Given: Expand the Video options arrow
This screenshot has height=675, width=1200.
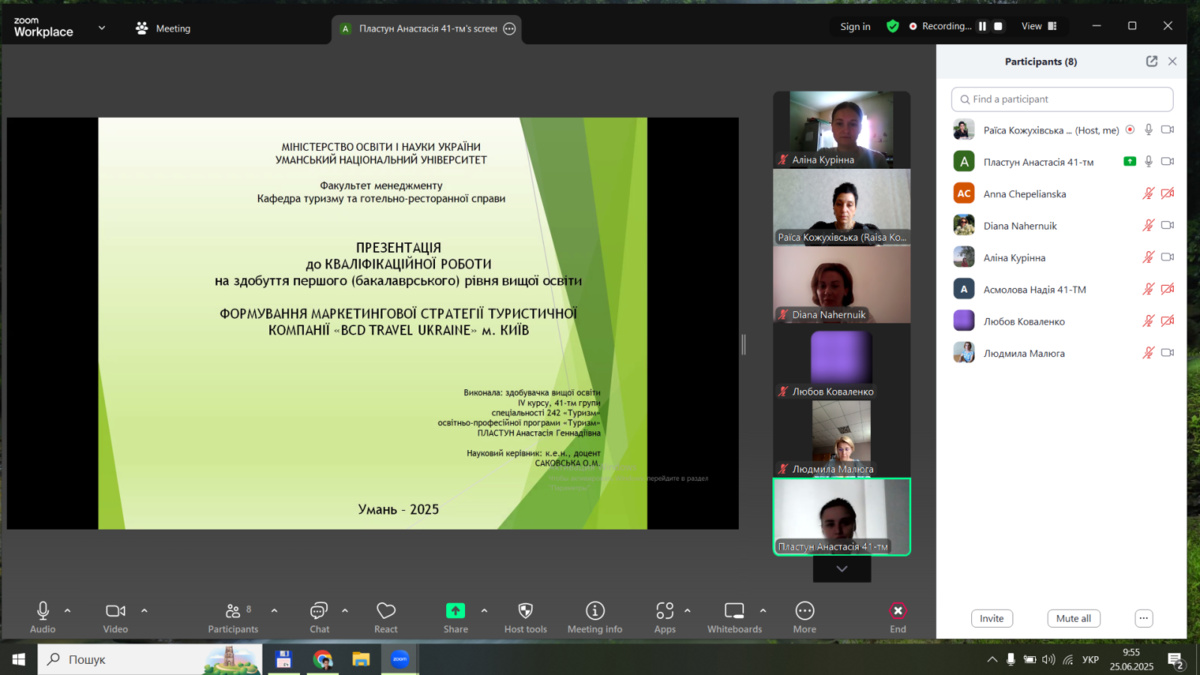Looking at the screenshot, I should [x=144, y=610].
